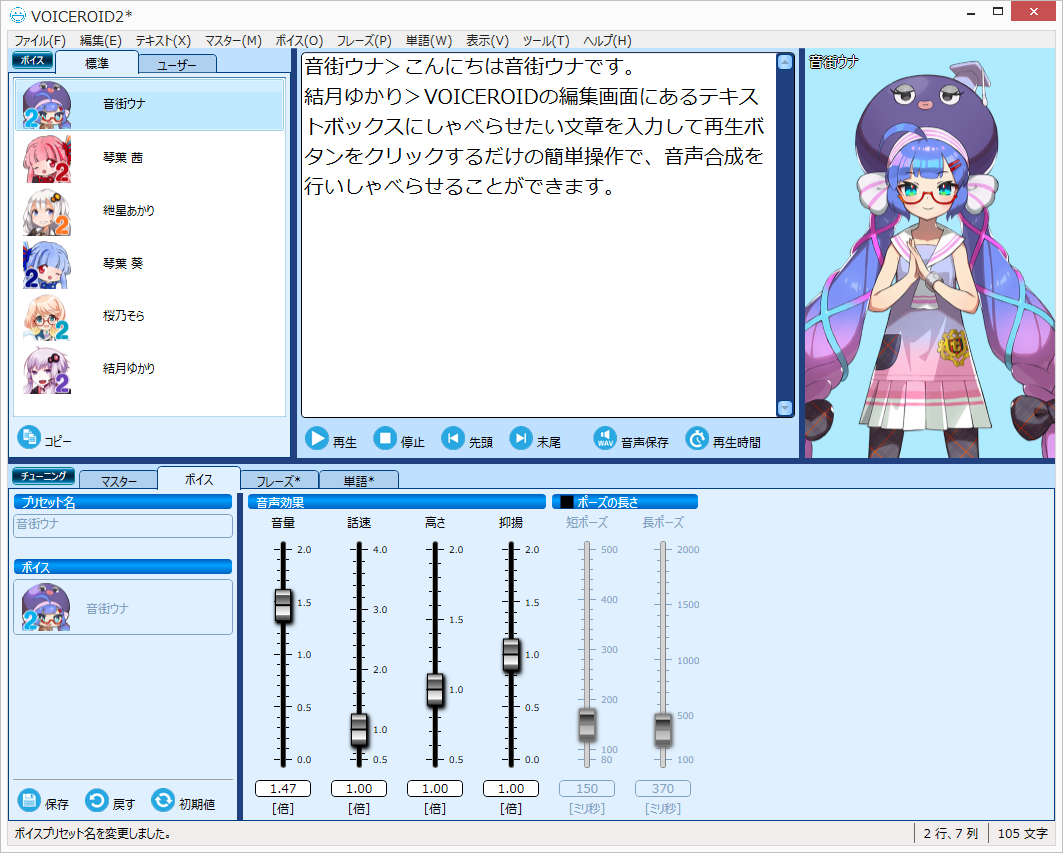Click the プリセット名 text field
1063x853 pixels.
coord(123,525)
